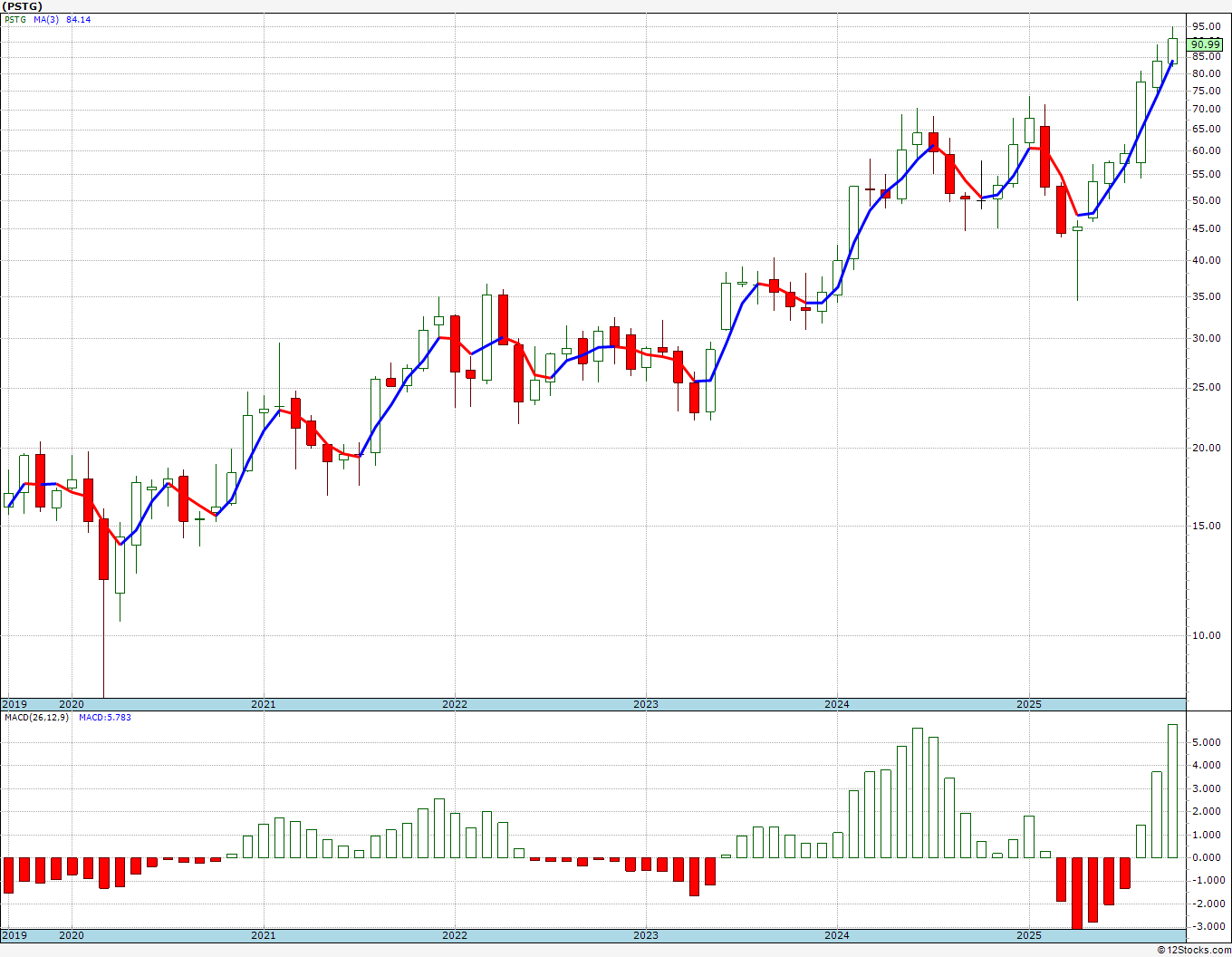
Task: Click the tallest green MACD histogram bar in 2025
Action: coord(1172,790)
